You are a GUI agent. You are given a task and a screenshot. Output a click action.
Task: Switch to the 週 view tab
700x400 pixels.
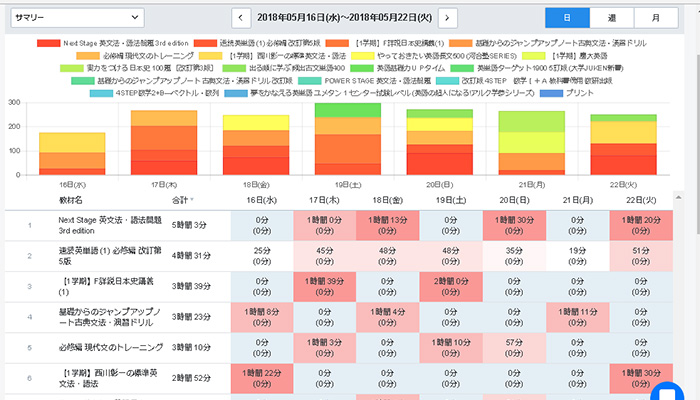point(611,18)
